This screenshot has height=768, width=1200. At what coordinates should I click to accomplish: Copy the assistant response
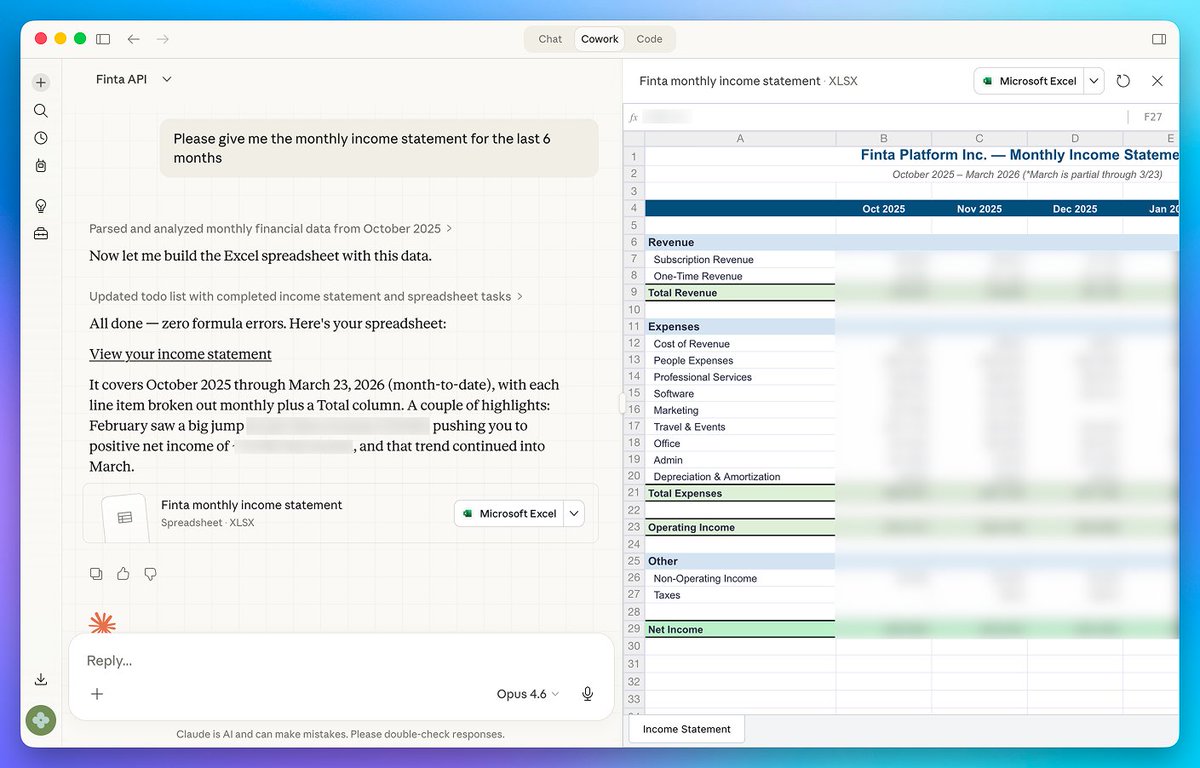point(96,574)
